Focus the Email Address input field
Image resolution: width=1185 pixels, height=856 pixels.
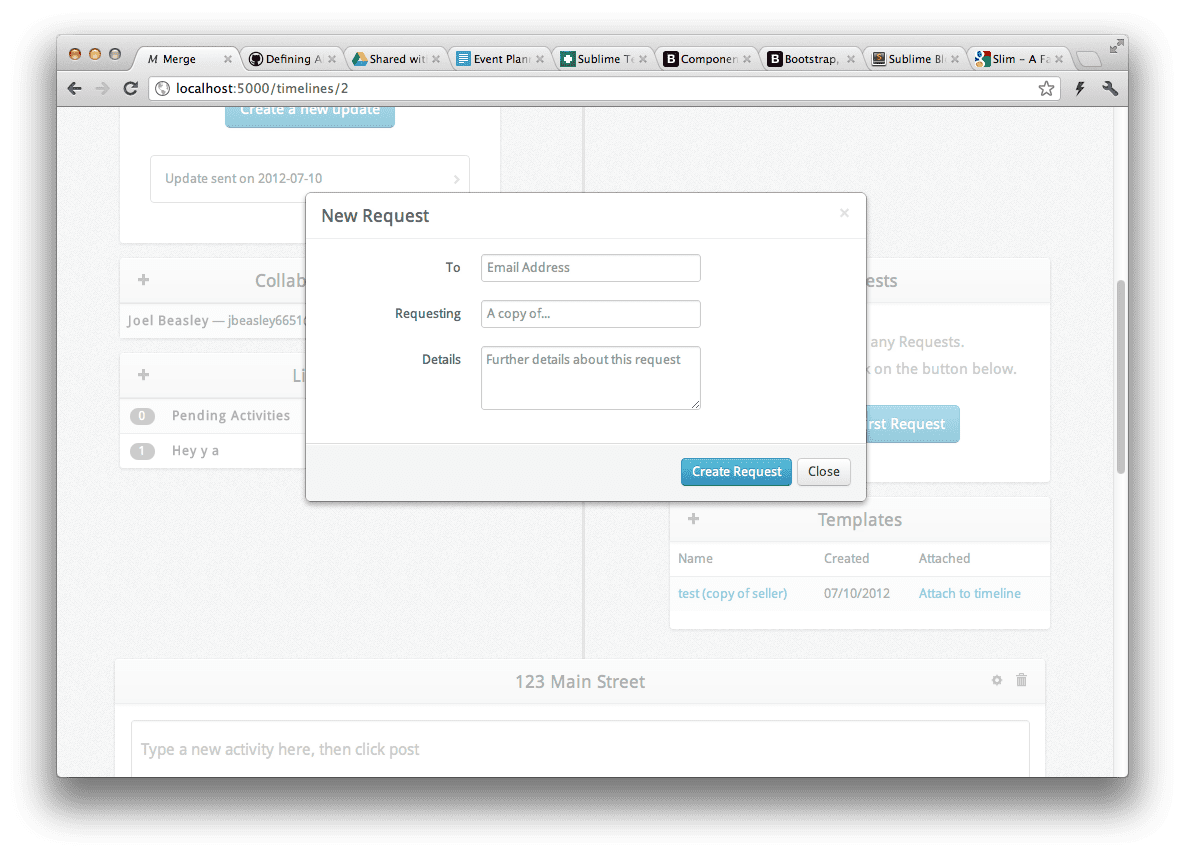(590, 268)
